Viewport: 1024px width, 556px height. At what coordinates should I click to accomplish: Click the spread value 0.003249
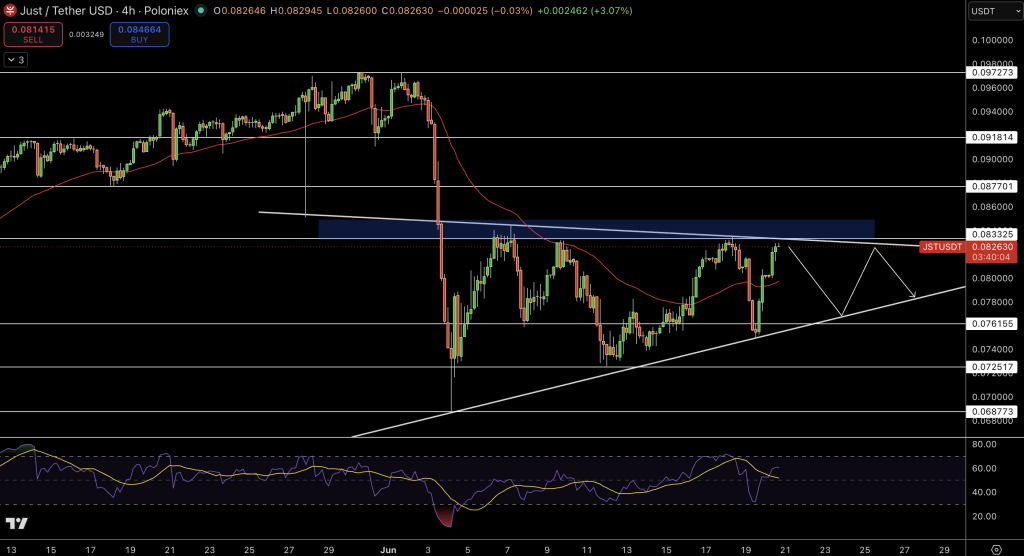point(86,35)
